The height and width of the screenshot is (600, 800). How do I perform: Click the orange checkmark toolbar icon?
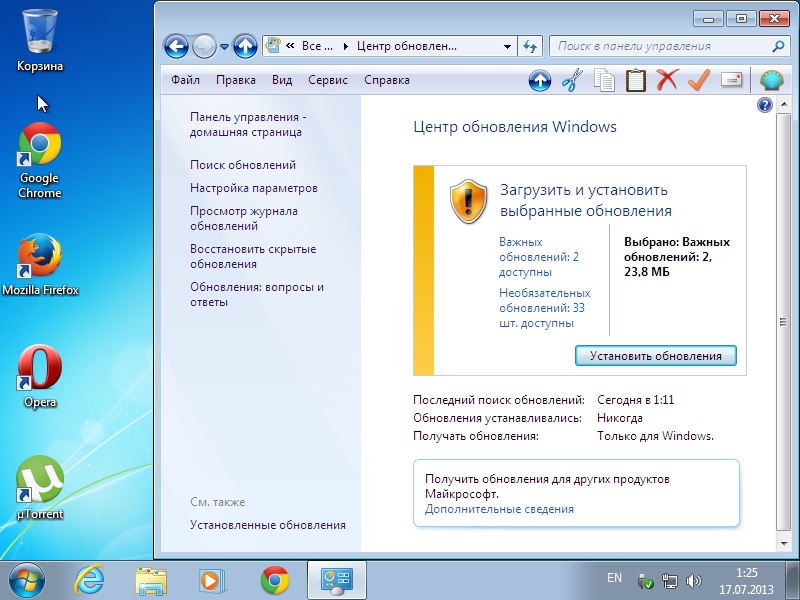coord(699,80)
